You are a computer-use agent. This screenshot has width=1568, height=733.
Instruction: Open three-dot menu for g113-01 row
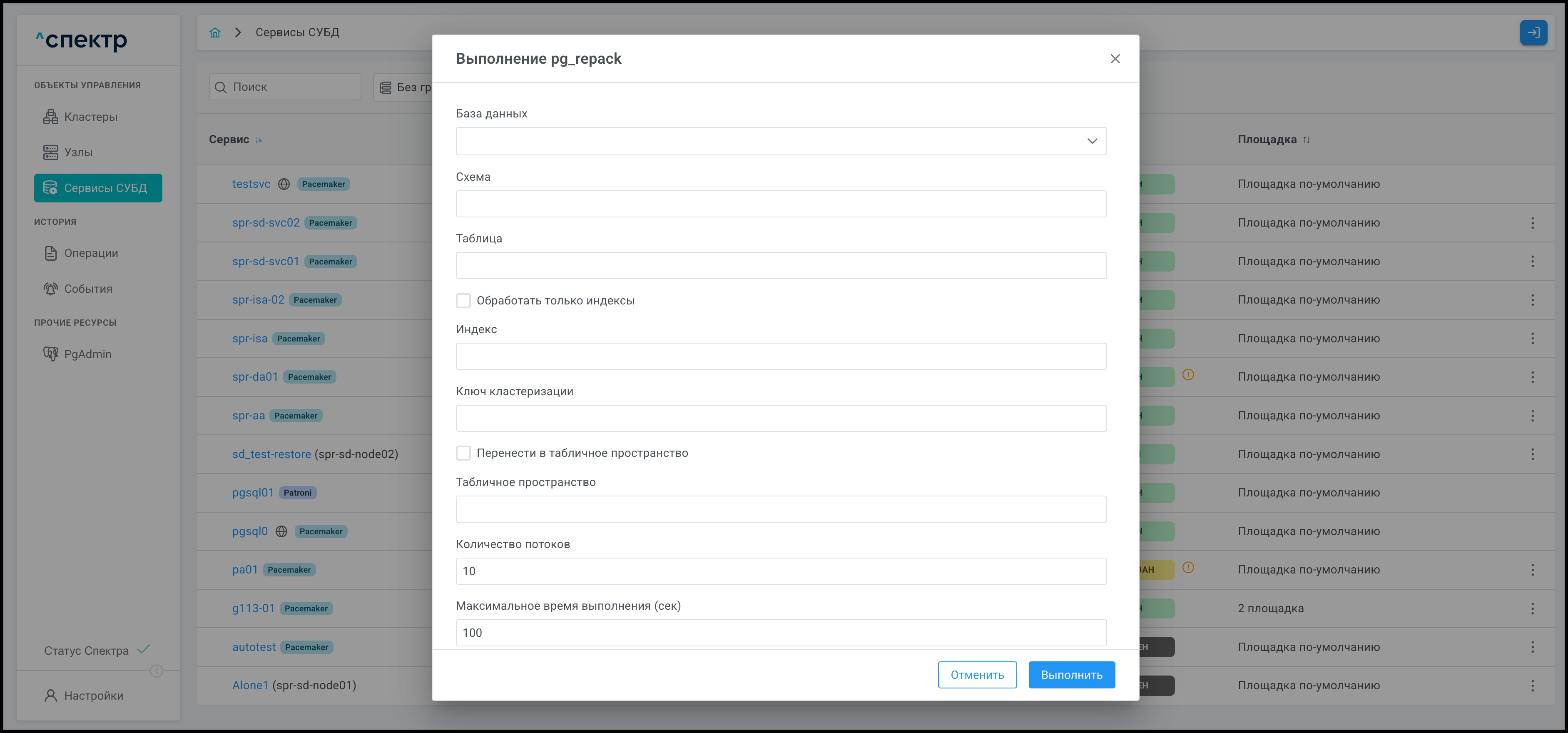(1532, 608)
